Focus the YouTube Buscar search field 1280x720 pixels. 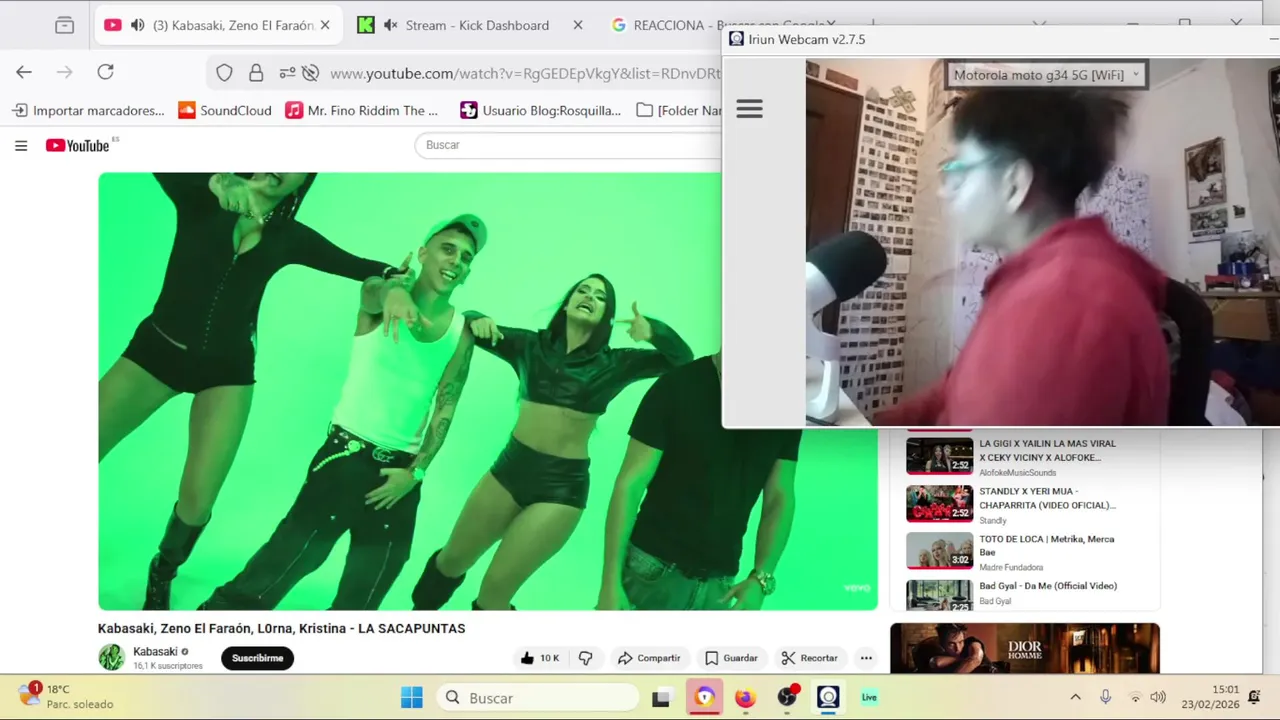(x=568, y=145)
